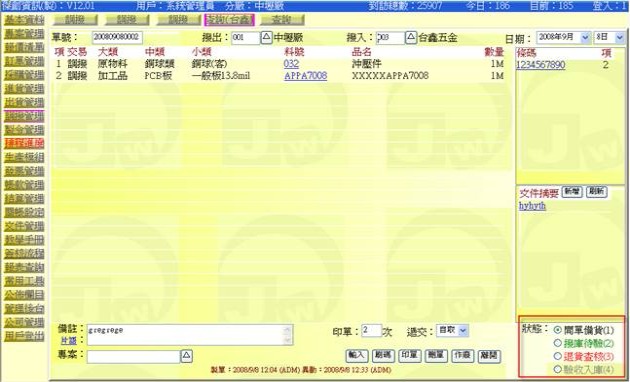Open the lookup triangle next to 撥出 001
This screenshot has width=630, height=382.
pos(266,37)
